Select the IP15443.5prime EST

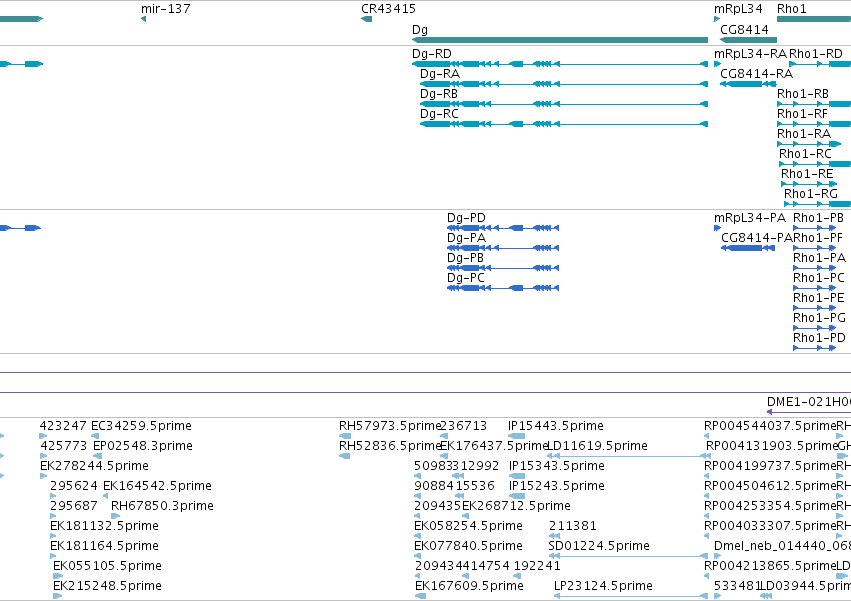click(x=517, y=436)
